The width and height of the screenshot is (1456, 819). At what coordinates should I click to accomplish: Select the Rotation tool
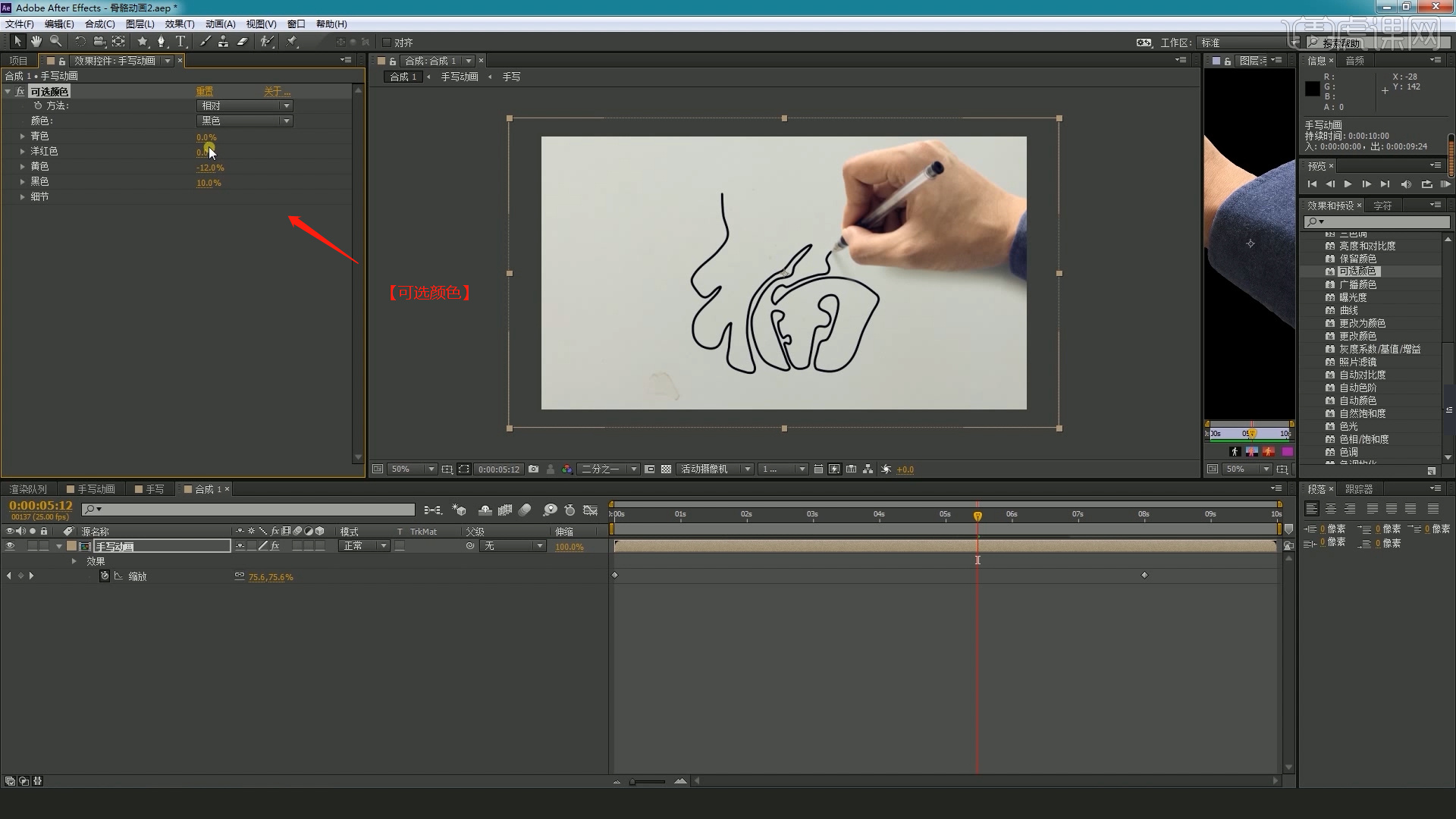(x=80, y=42)
